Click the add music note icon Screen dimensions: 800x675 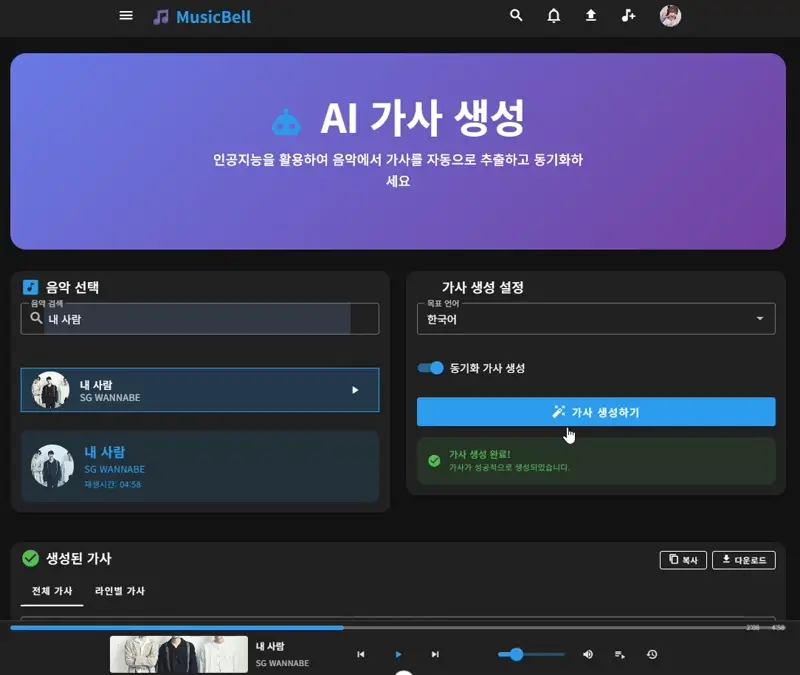[628, 16]
